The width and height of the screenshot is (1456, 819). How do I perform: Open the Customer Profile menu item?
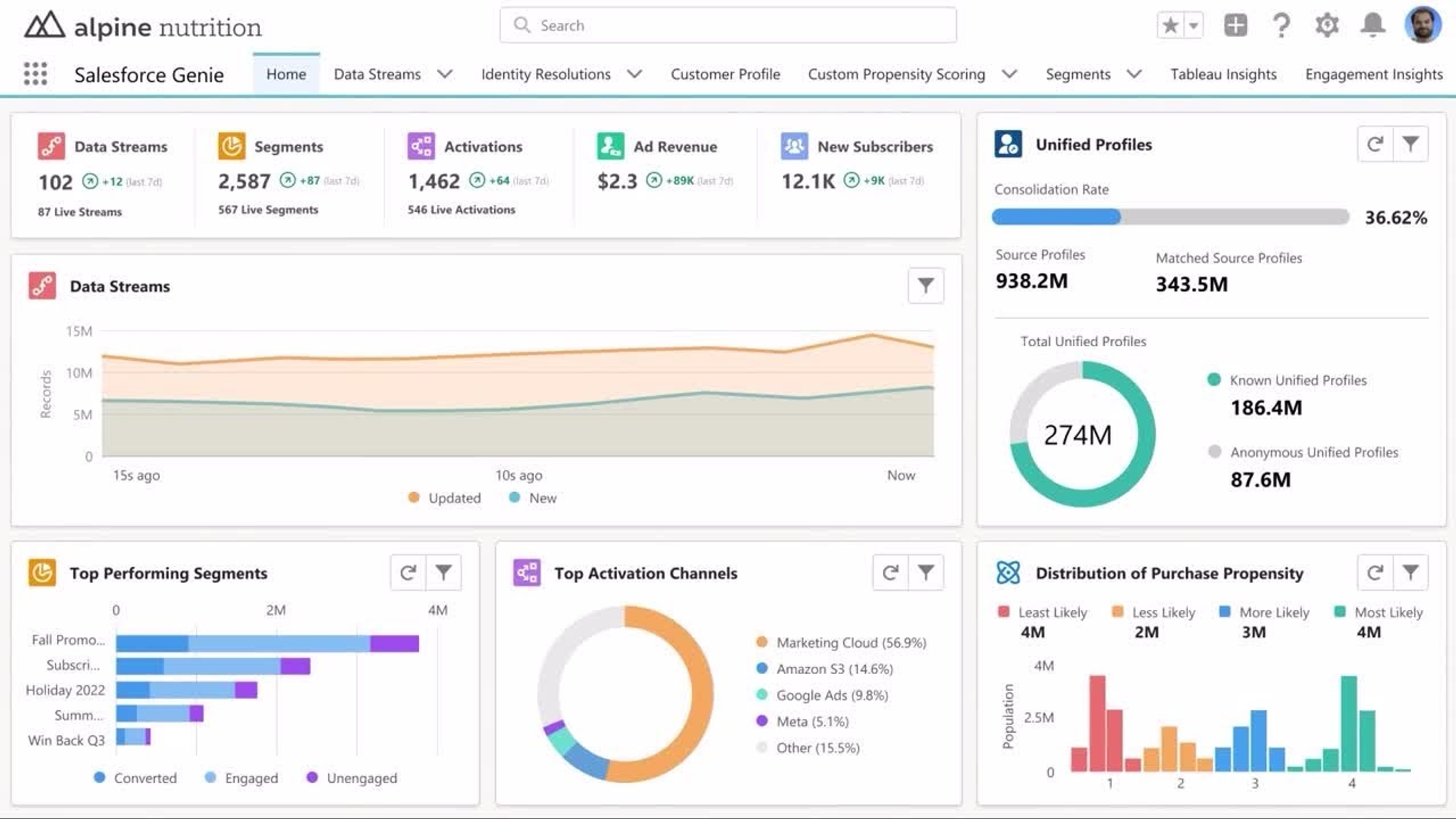point(724,74)
